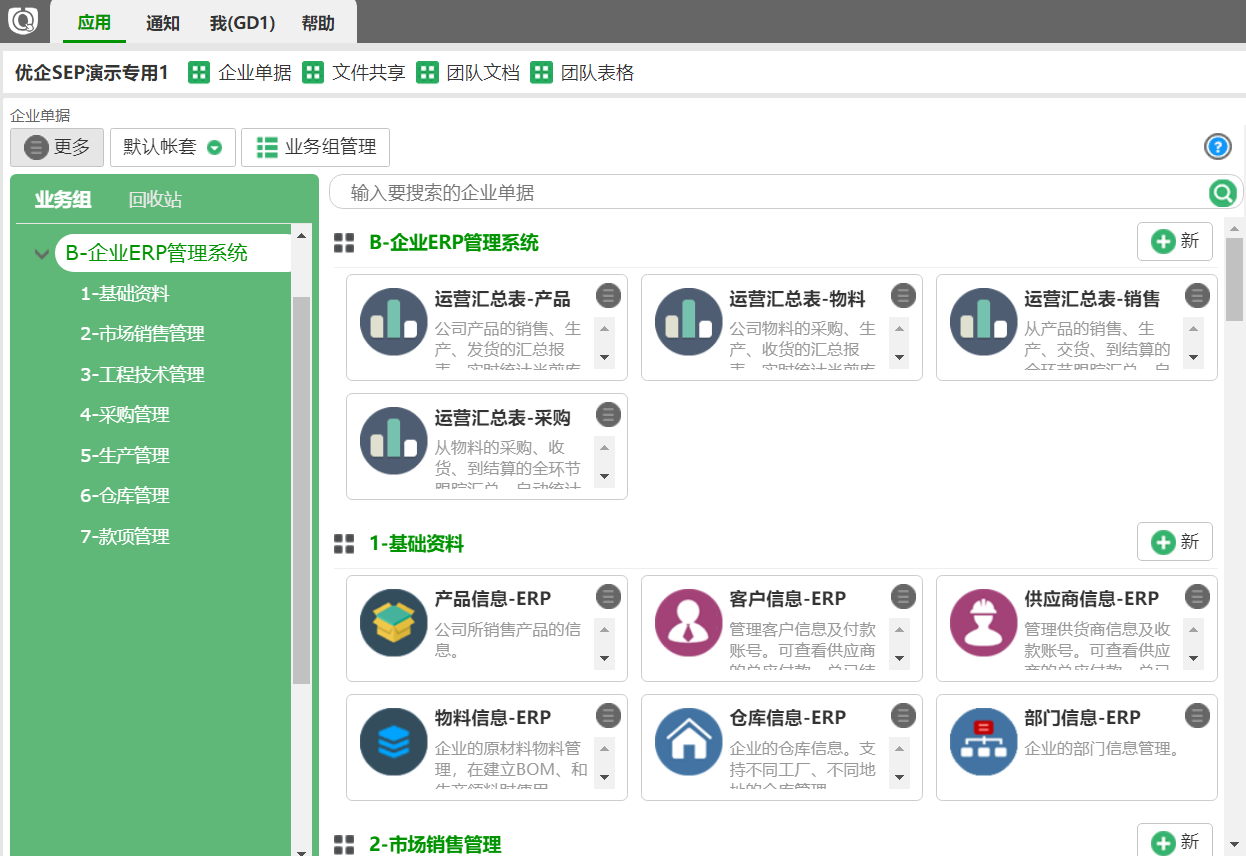Open the 文件共享 grid icon shortcut
Screen dimensions: 1246x856
click(313, 72)
